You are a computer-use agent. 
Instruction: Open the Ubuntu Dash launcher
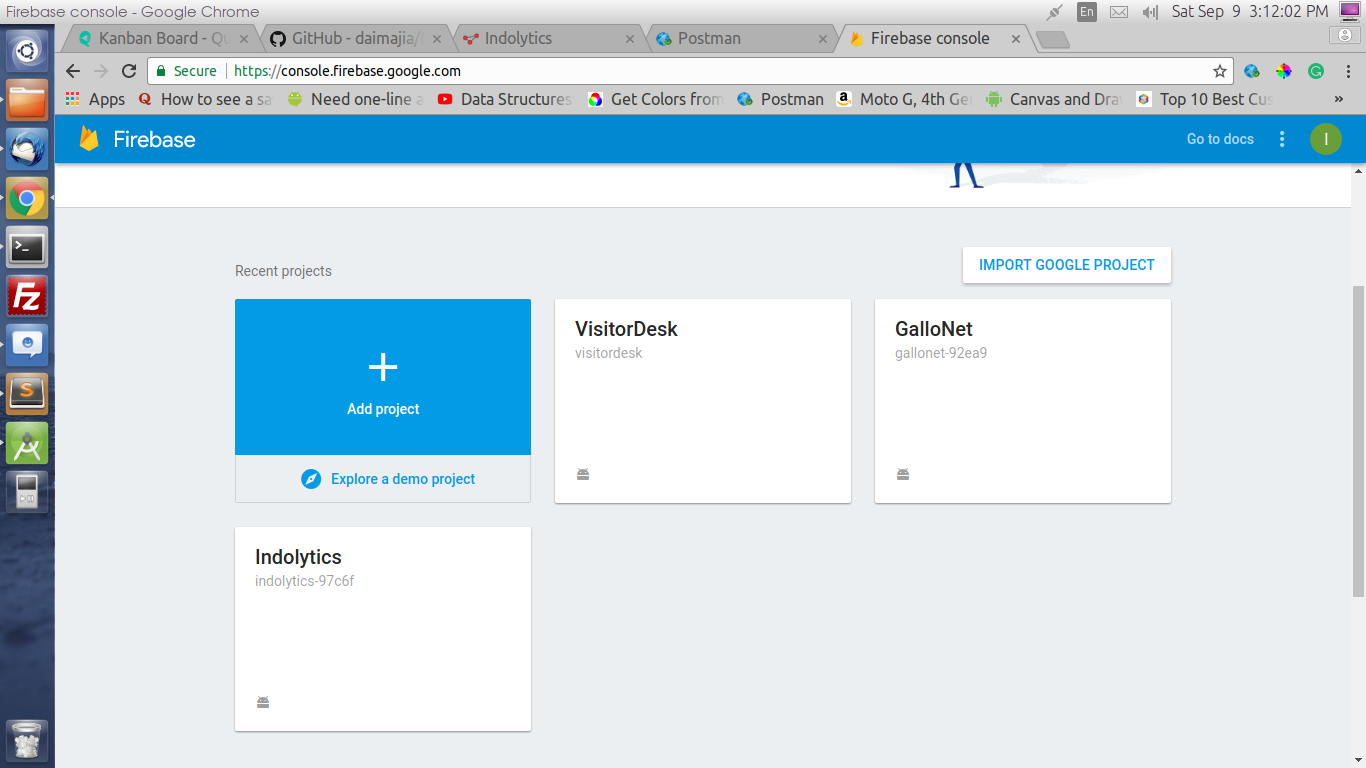pyautogui.click(x=27, y=51)
